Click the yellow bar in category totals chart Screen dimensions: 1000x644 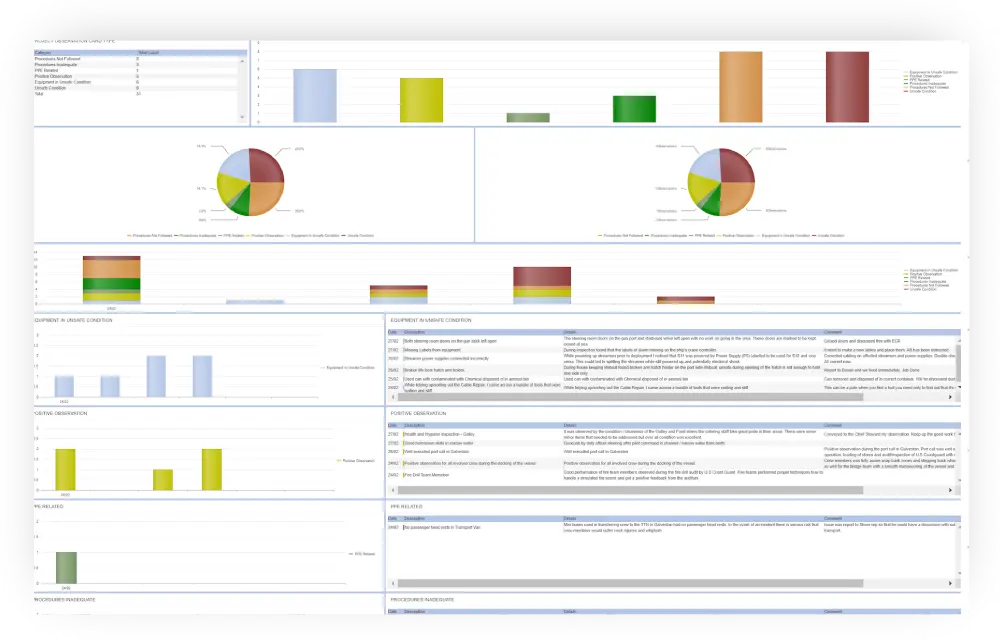pyautogui.click(x=422, y=100)
